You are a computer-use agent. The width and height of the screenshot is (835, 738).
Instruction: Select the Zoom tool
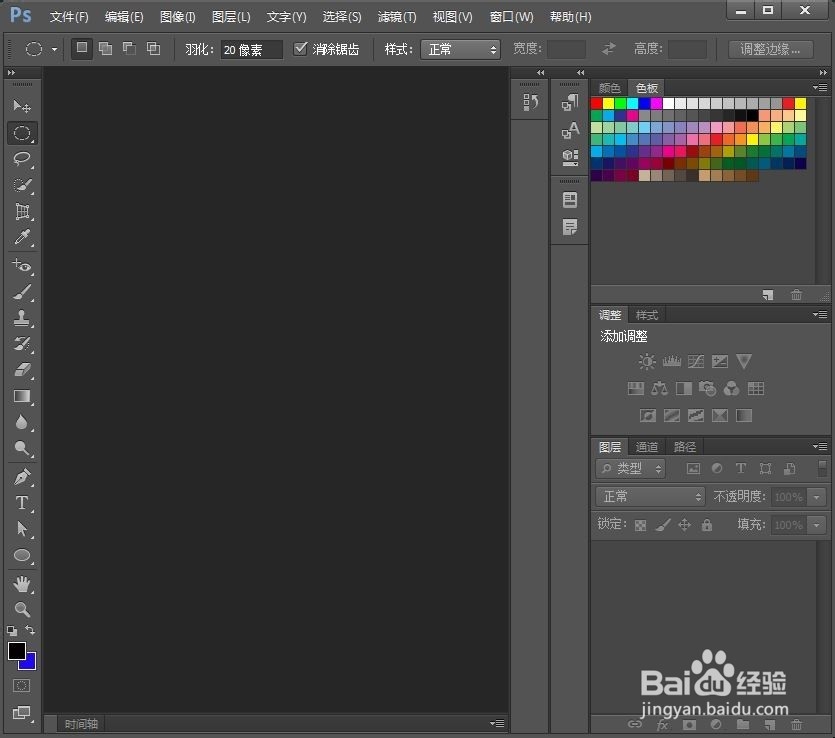[22, 609]
